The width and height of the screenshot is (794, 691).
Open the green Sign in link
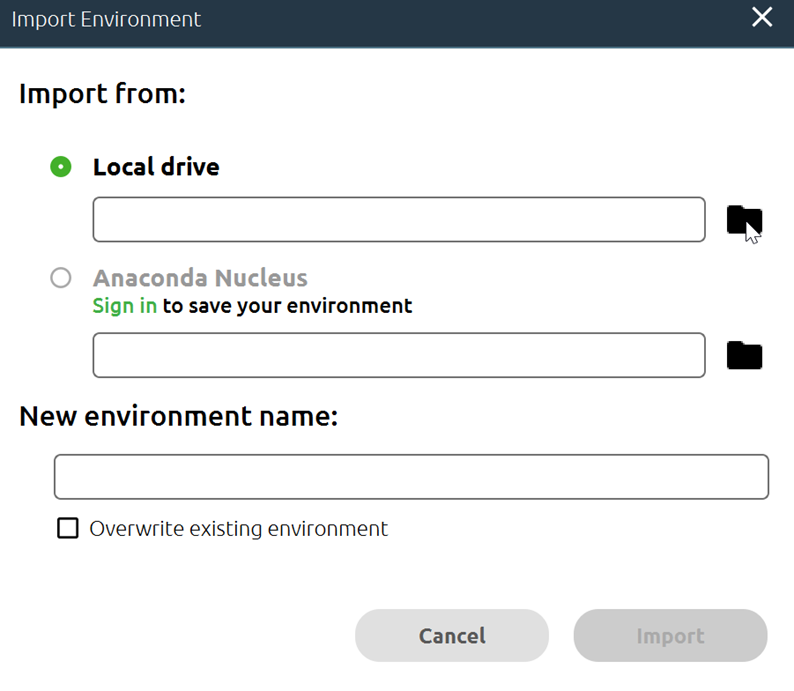(124, 306)
